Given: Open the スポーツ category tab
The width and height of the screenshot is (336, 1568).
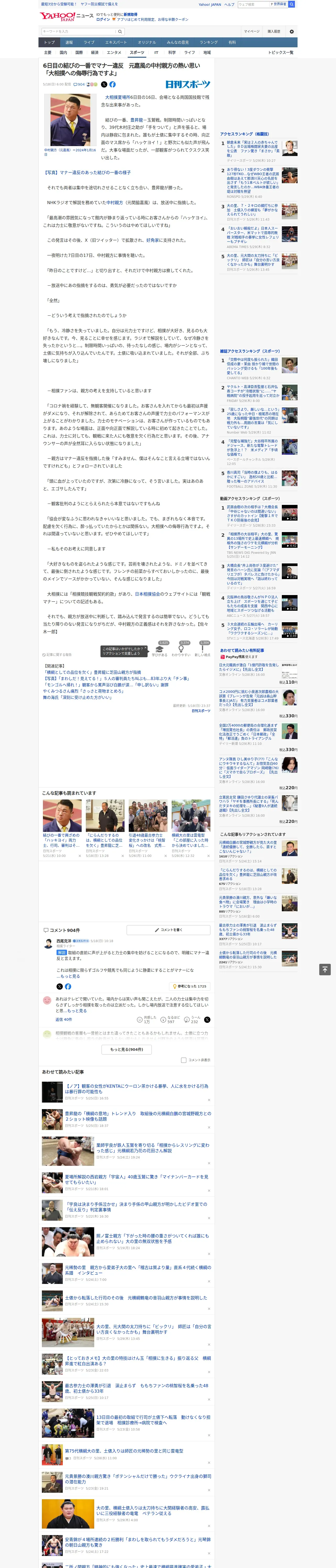Looking at the screenshot, I should (x=137, y=53).
